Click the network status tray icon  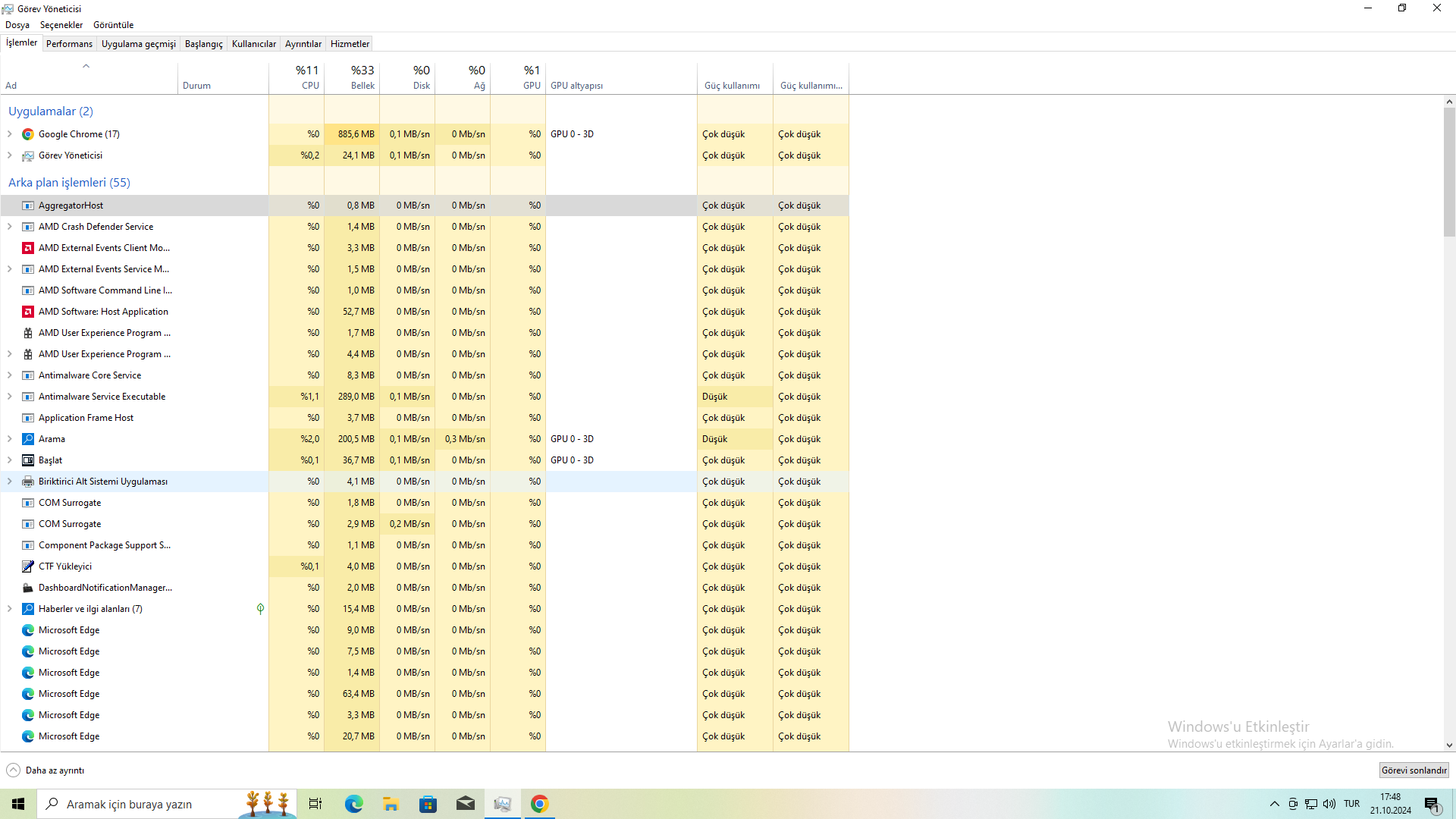pos(1311,804)
